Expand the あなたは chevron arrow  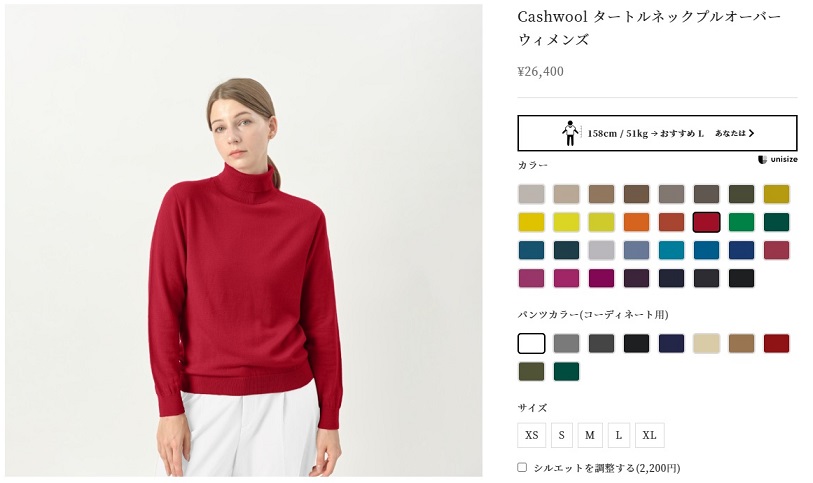pos(751,133)
